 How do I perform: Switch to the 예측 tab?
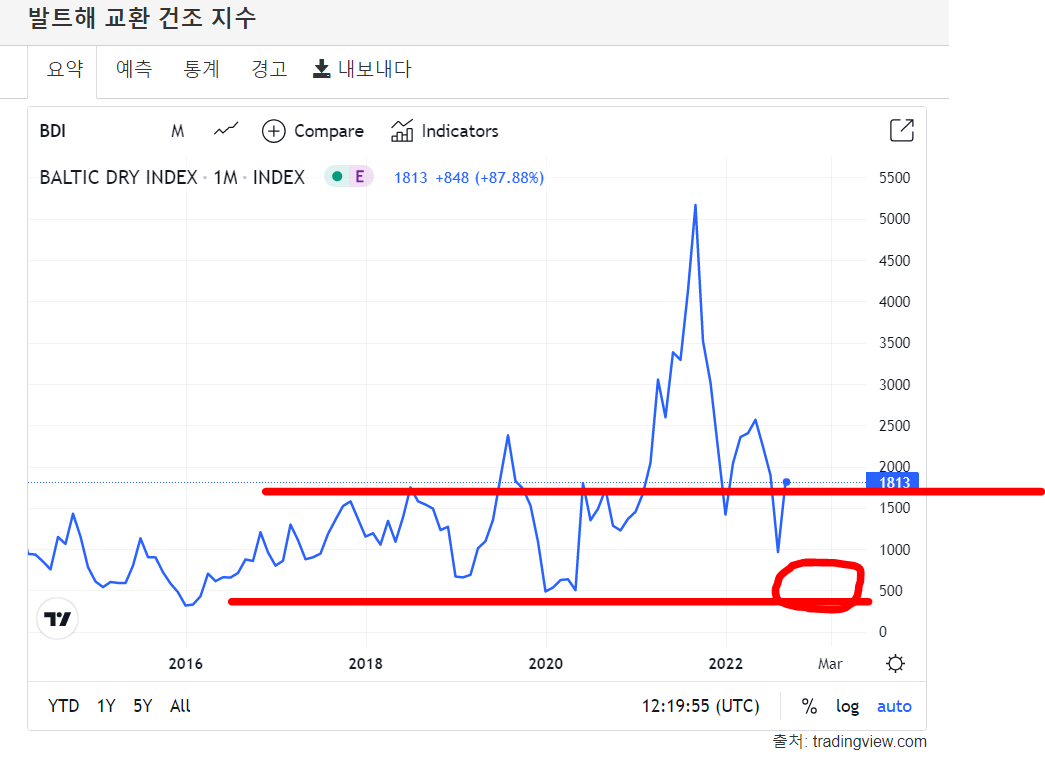tap(134, 69)
